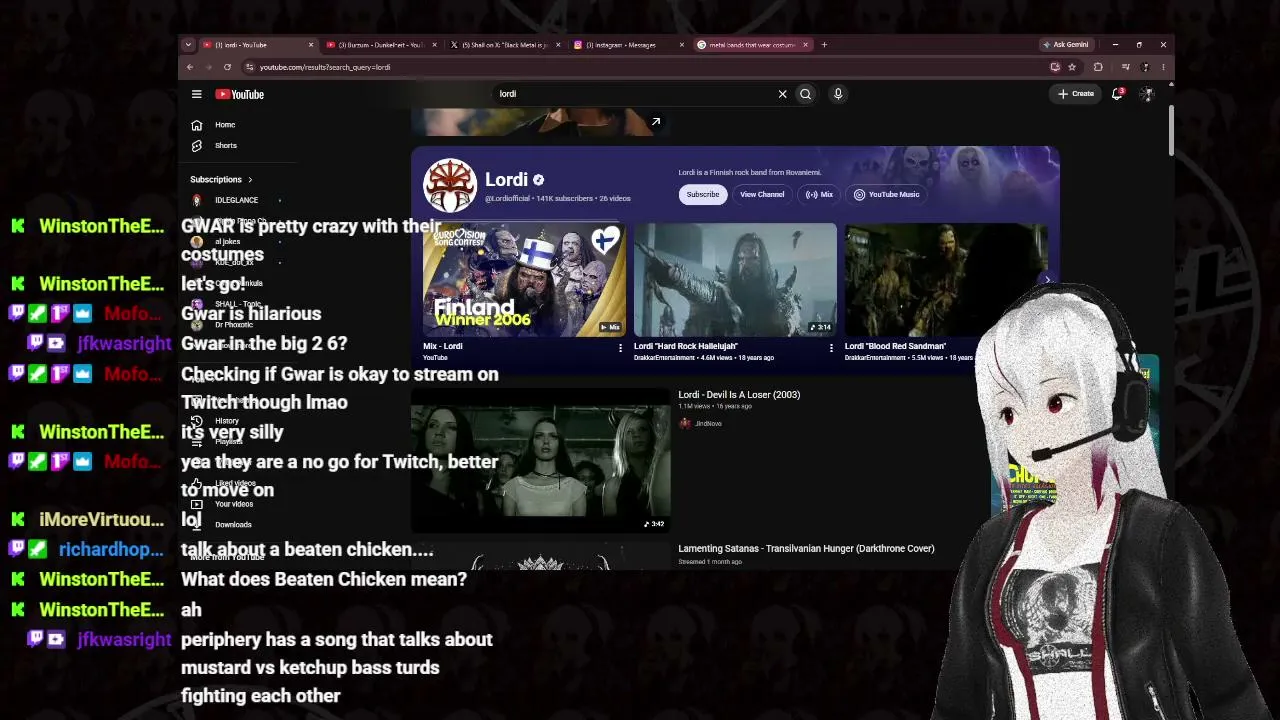
Task: Open options for 'Mix - Lordi'
Action: click(x=620, y=348)
